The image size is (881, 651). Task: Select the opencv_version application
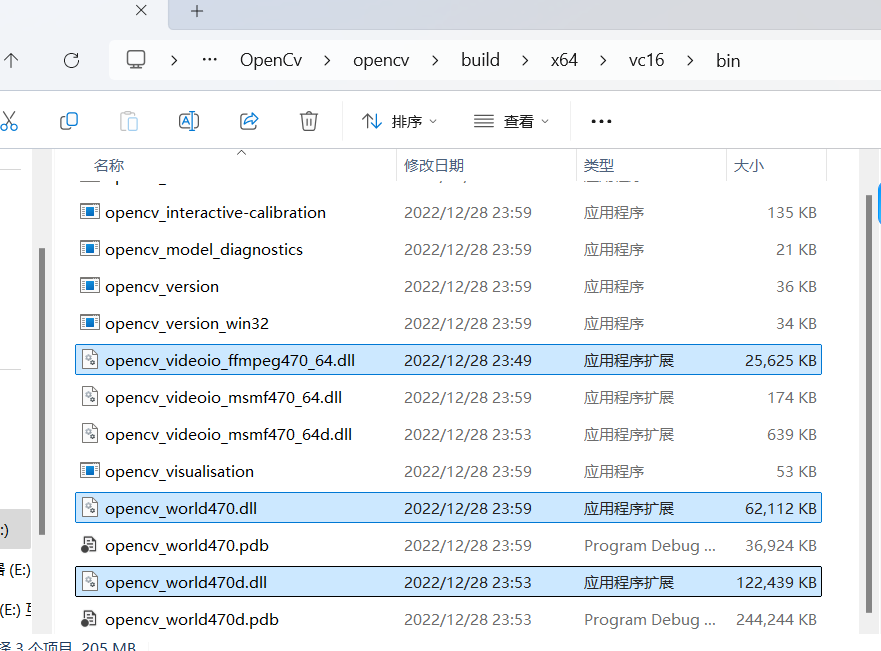tap(448, 286)
